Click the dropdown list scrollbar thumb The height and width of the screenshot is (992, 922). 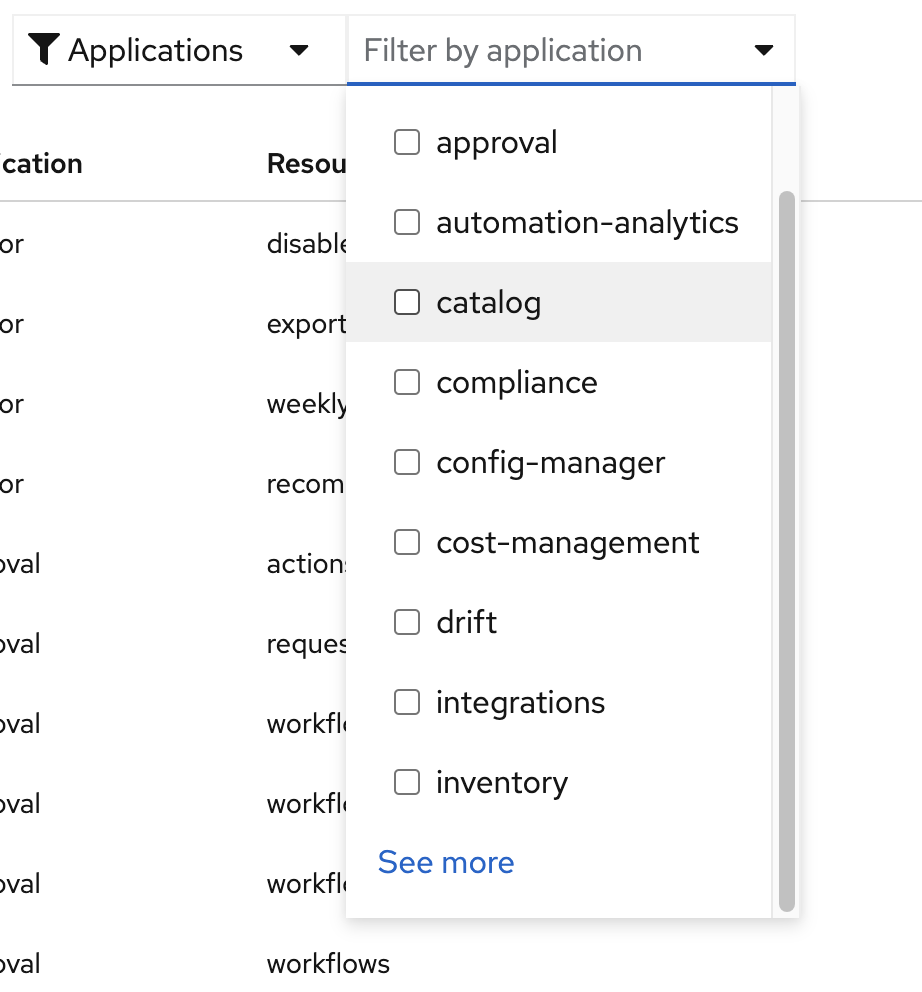click(786, 550)
